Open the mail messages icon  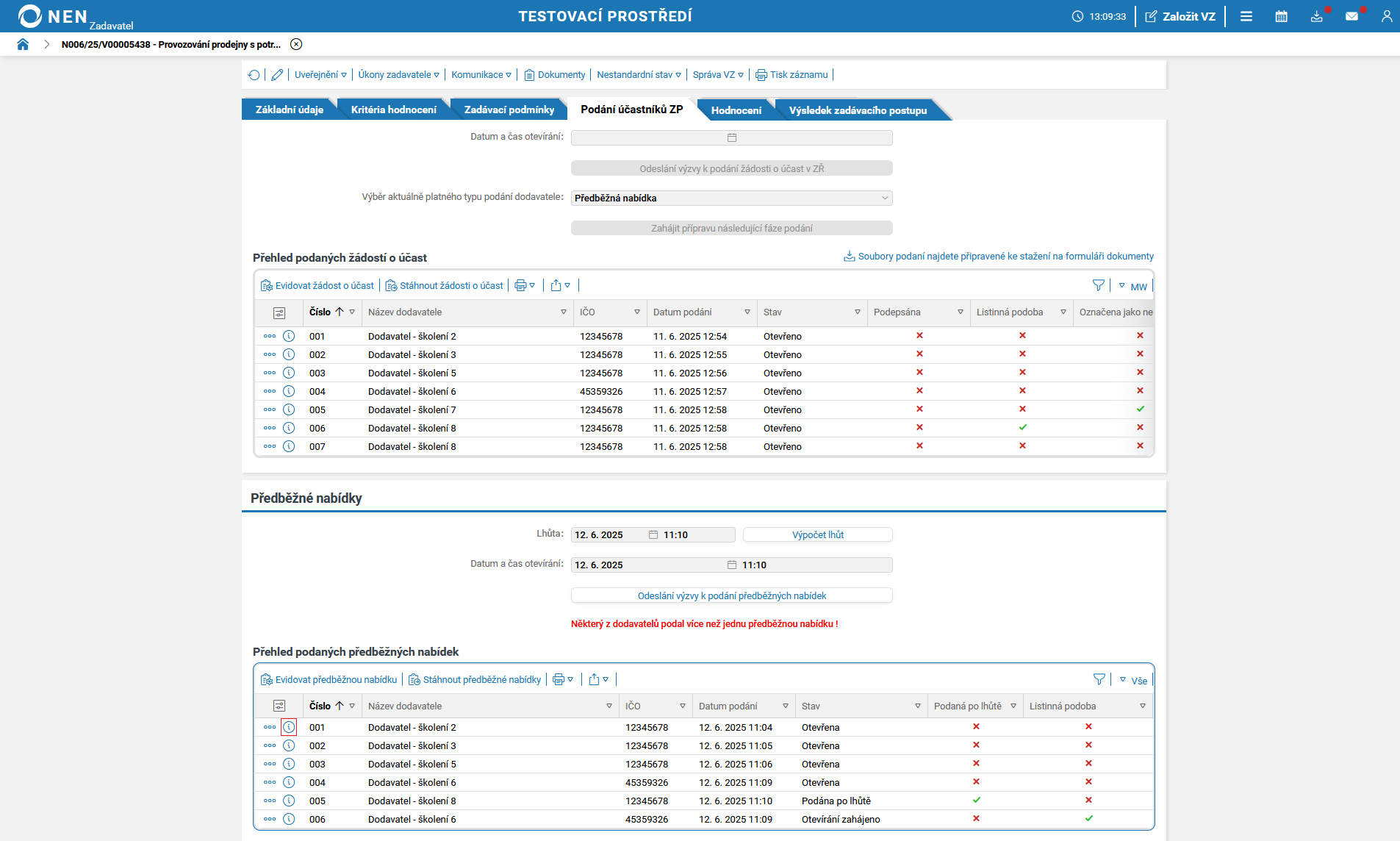coord(1351,16)
